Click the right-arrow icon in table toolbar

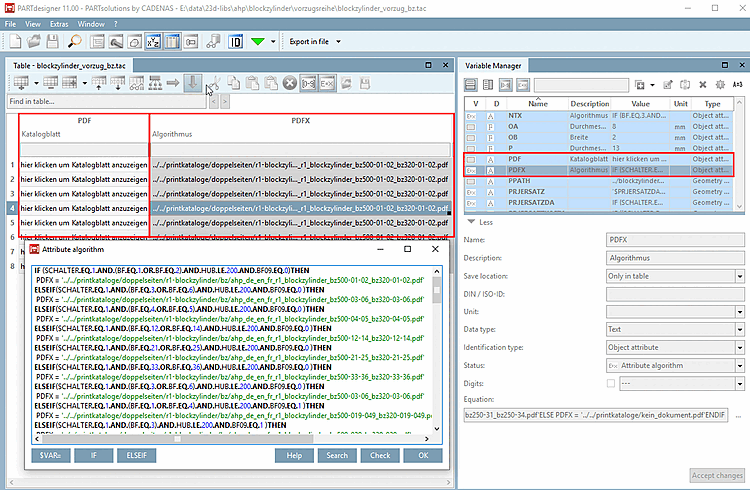point(173,83)
